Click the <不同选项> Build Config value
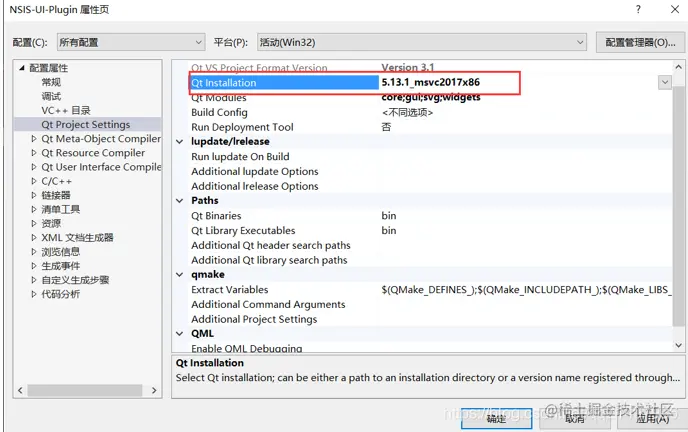Screen dimensions: 688x432 (x=407, y=112)
